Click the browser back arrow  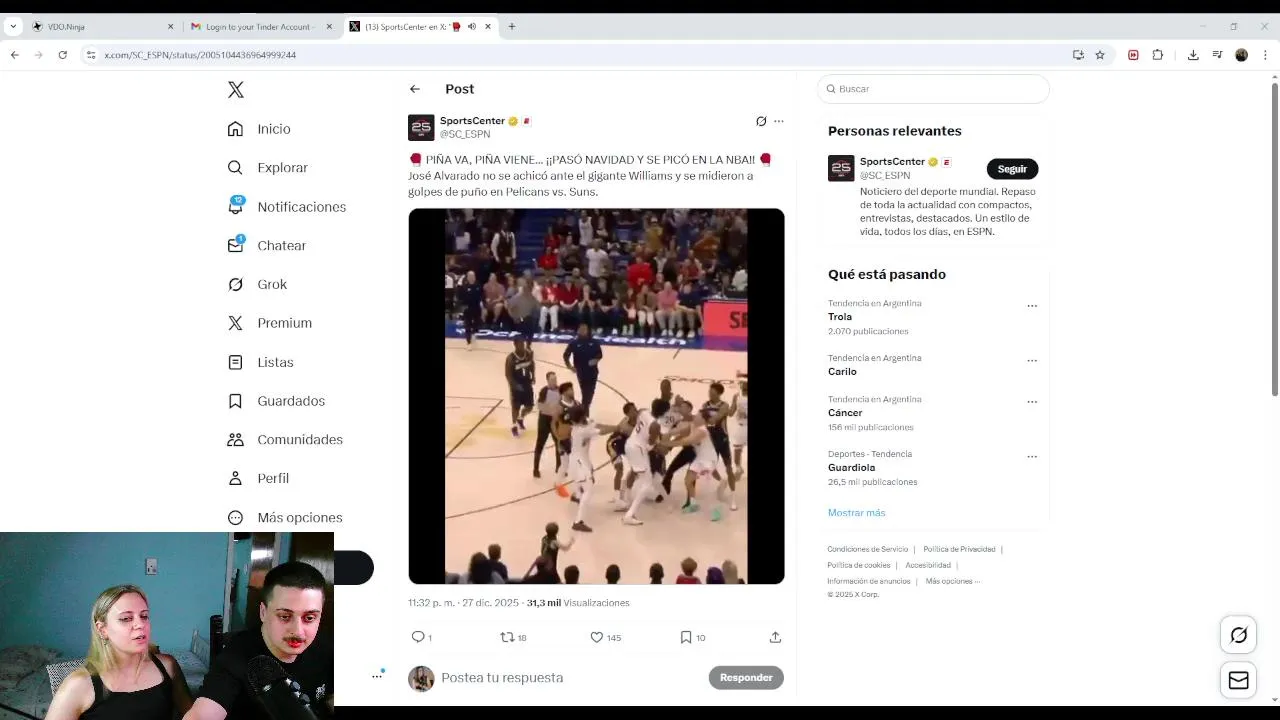15,55
